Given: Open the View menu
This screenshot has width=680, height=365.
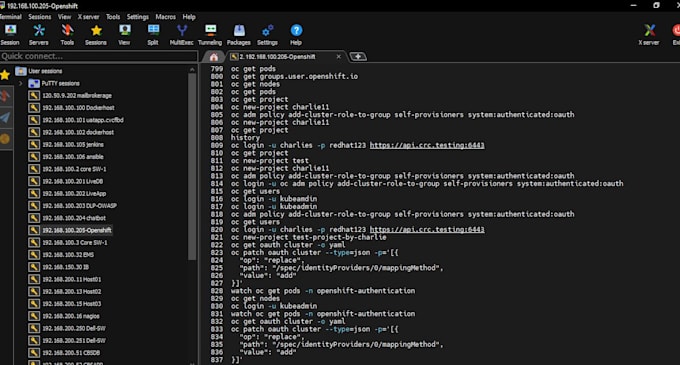Looking at the screenshot, I should (64, 17).
